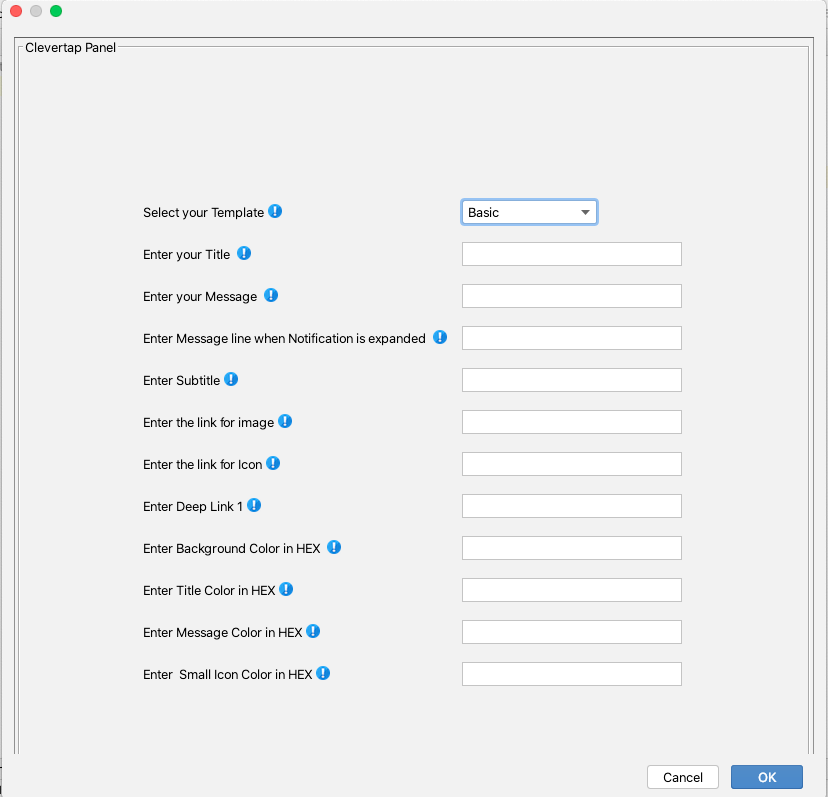Image resolution: width=828 pixels, height=797 pixels.
Task: Click the Cancel button
Action: pyautogui.click(x=683, y=777)
